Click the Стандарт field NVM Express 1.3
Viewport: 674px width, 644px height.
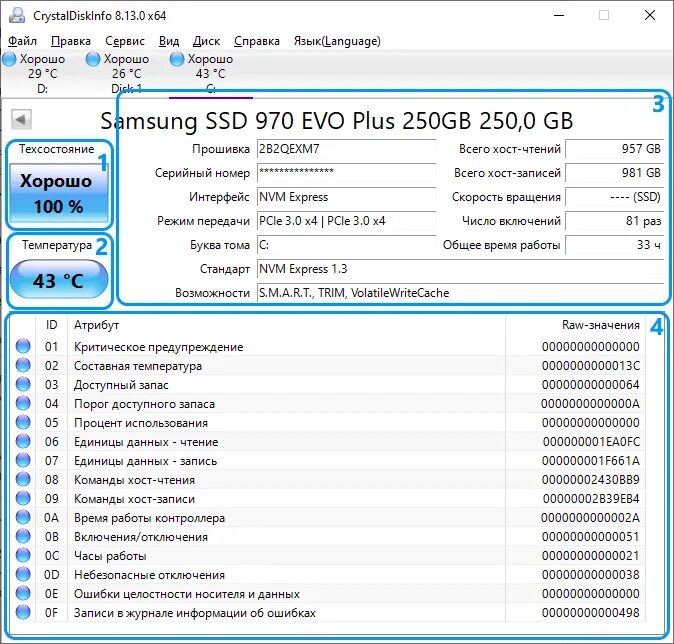460,269
